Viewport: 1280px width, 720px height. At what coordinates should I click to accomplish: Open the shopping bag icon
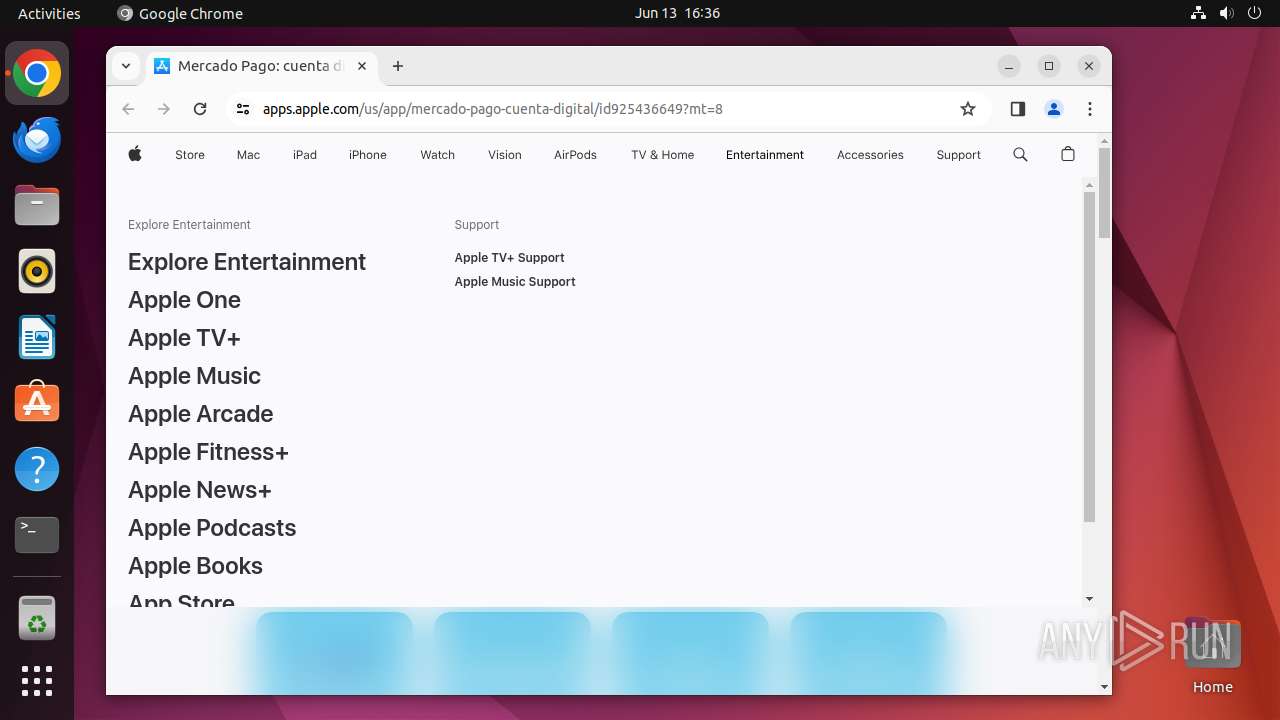(x=1068, y=154)
